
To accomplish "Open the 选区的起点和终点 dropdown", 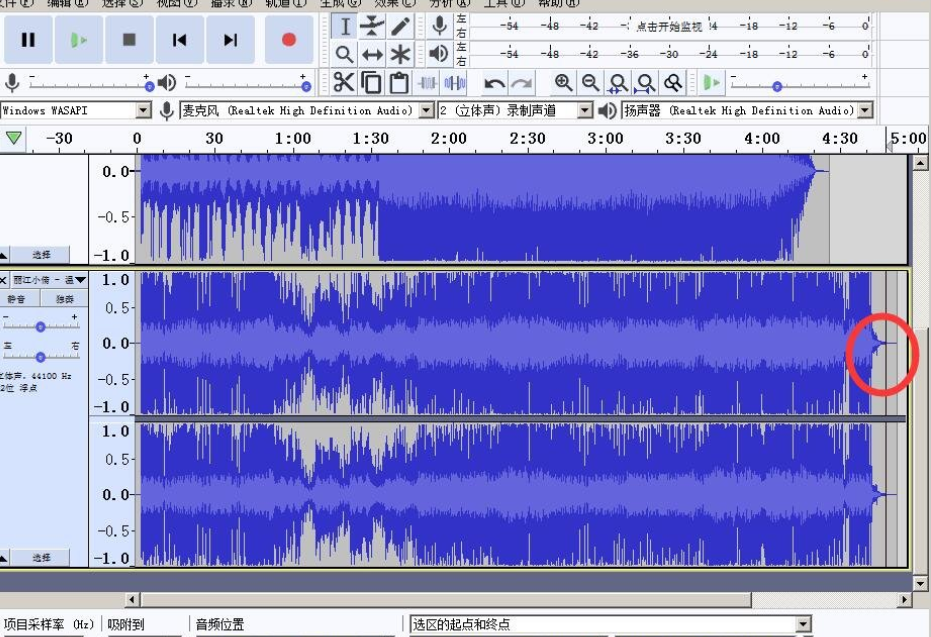I will tap(803, 624).
